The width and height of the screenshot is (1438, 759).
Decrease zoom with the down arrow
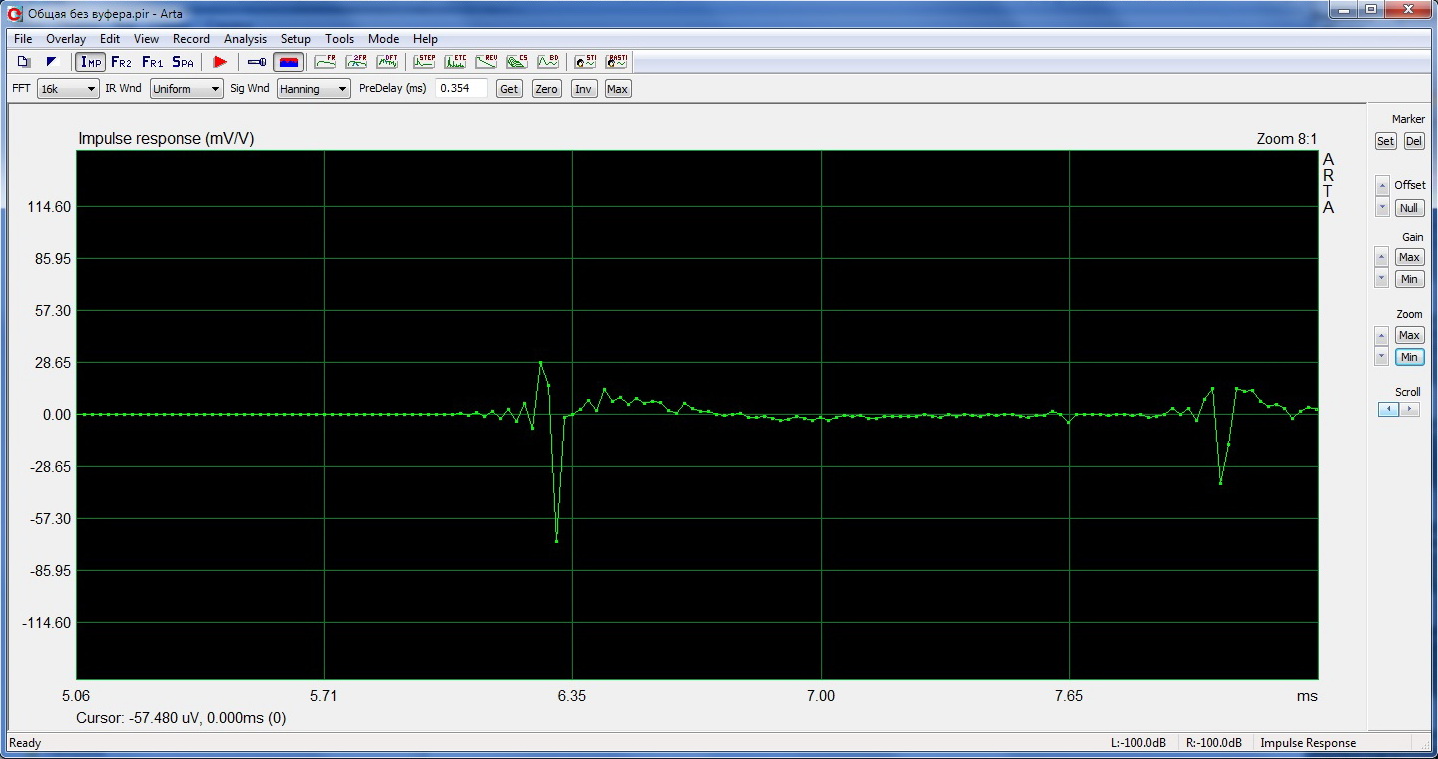1382,356
